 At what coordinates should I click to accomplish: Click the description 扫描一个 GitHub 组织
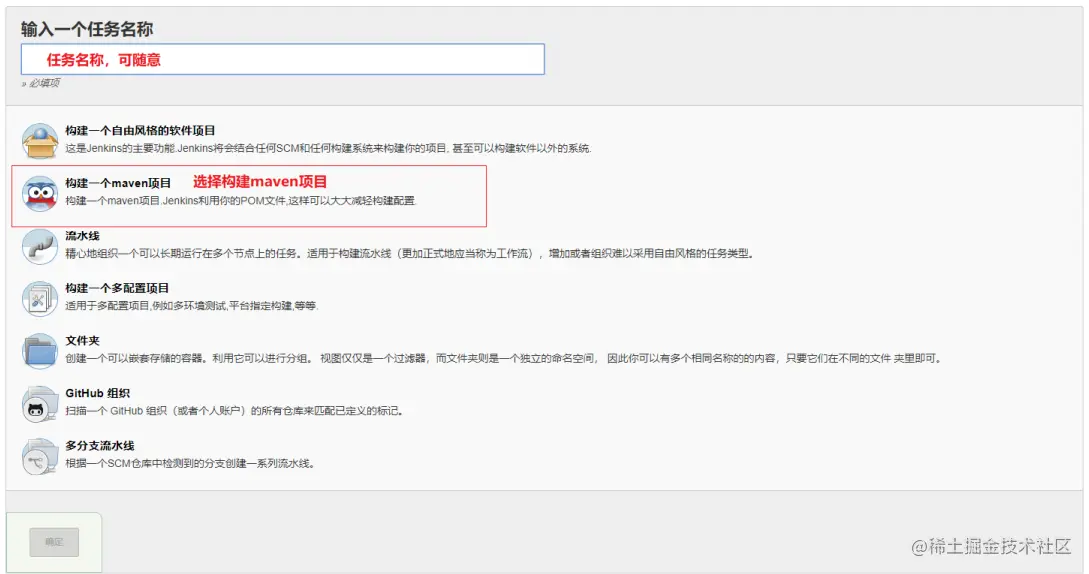235,411
